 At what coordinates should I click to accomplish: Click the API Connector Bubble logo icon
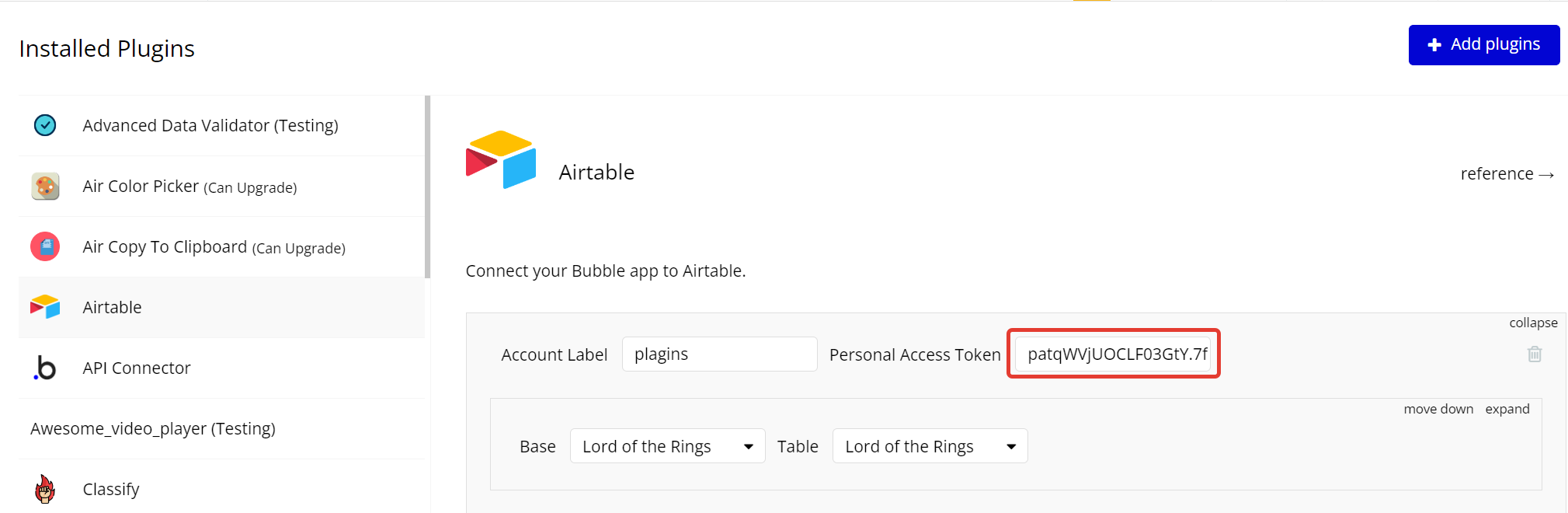pos(45,368)
